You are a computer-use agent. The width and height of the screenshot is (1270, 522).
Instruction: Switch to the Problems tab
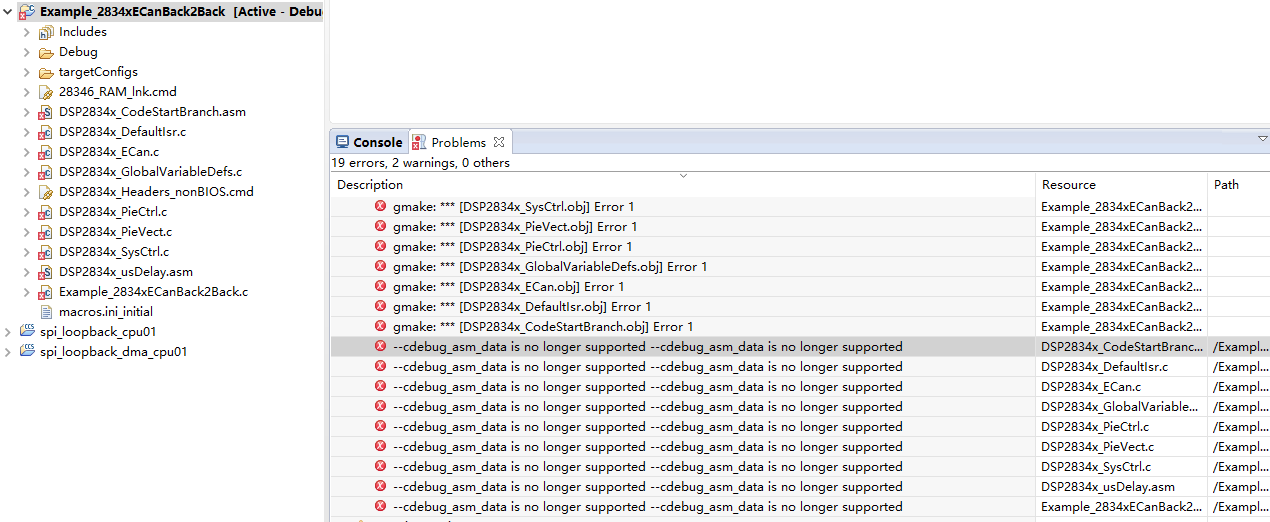[460, 142]
